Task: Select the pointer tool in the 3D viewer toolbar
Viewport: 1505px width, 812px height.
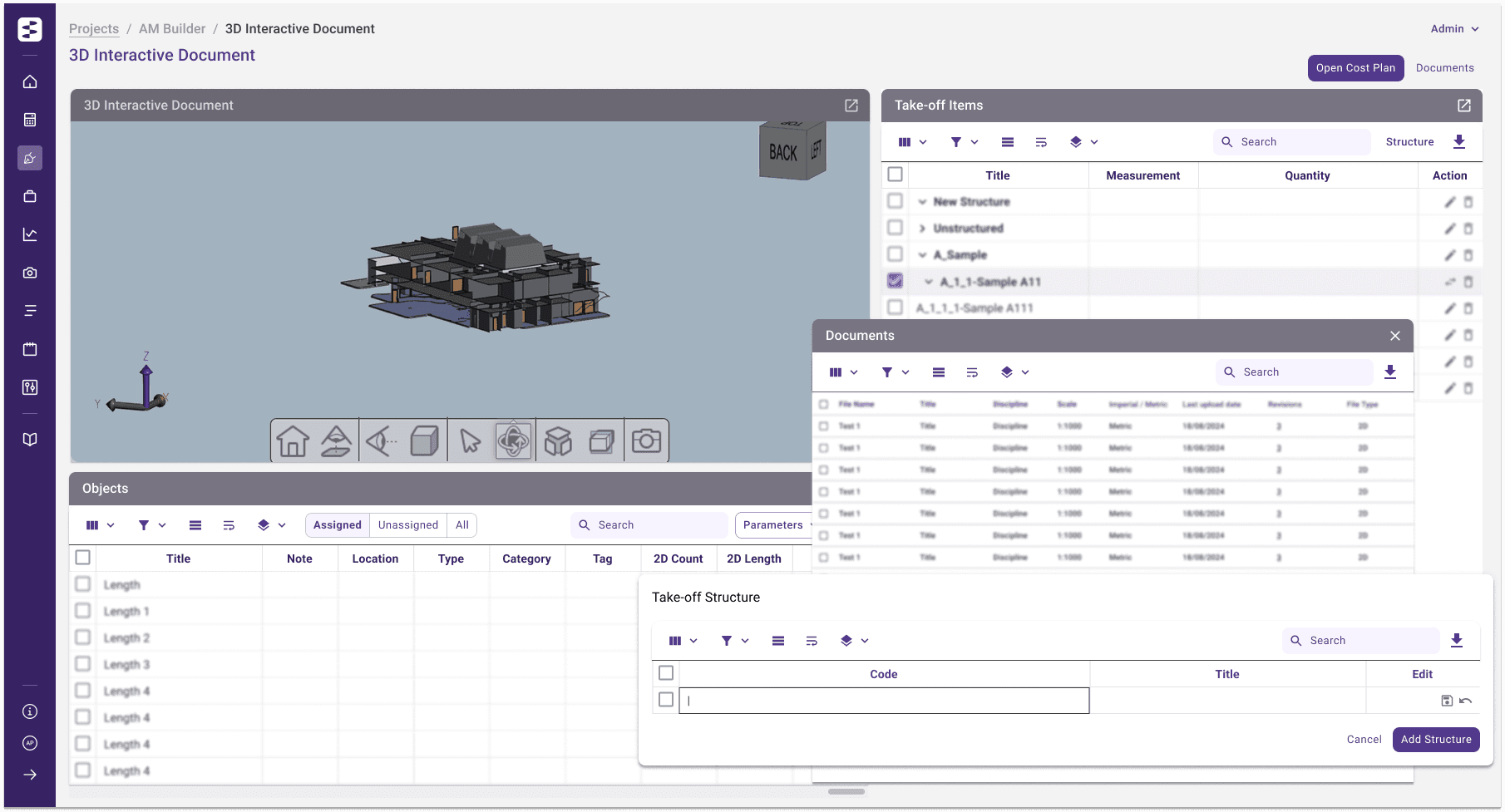Action: pyautogui.click(x=470, y=440)
